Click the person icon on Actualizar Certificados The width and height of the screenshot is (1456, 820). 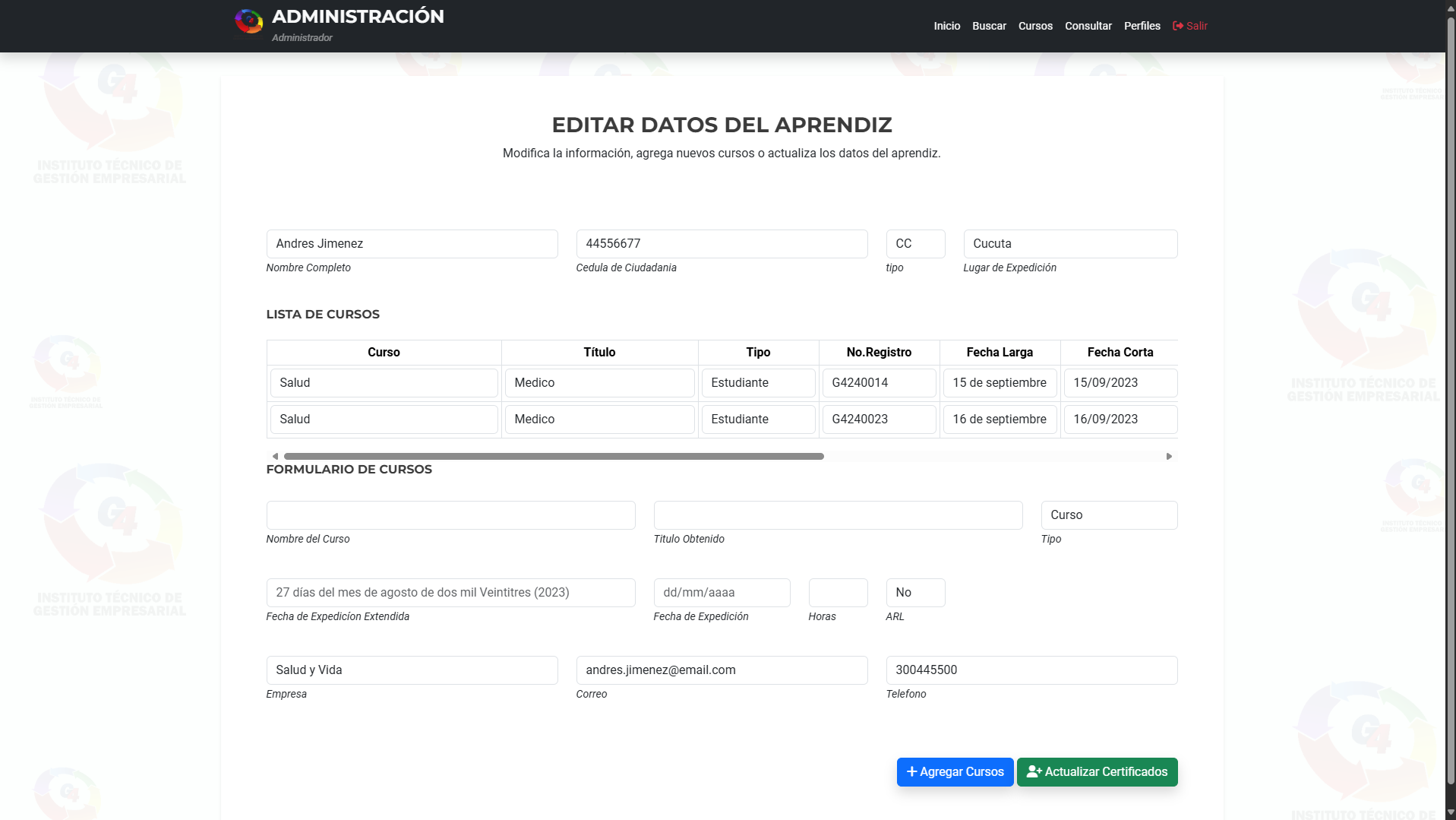[1034, 771]
